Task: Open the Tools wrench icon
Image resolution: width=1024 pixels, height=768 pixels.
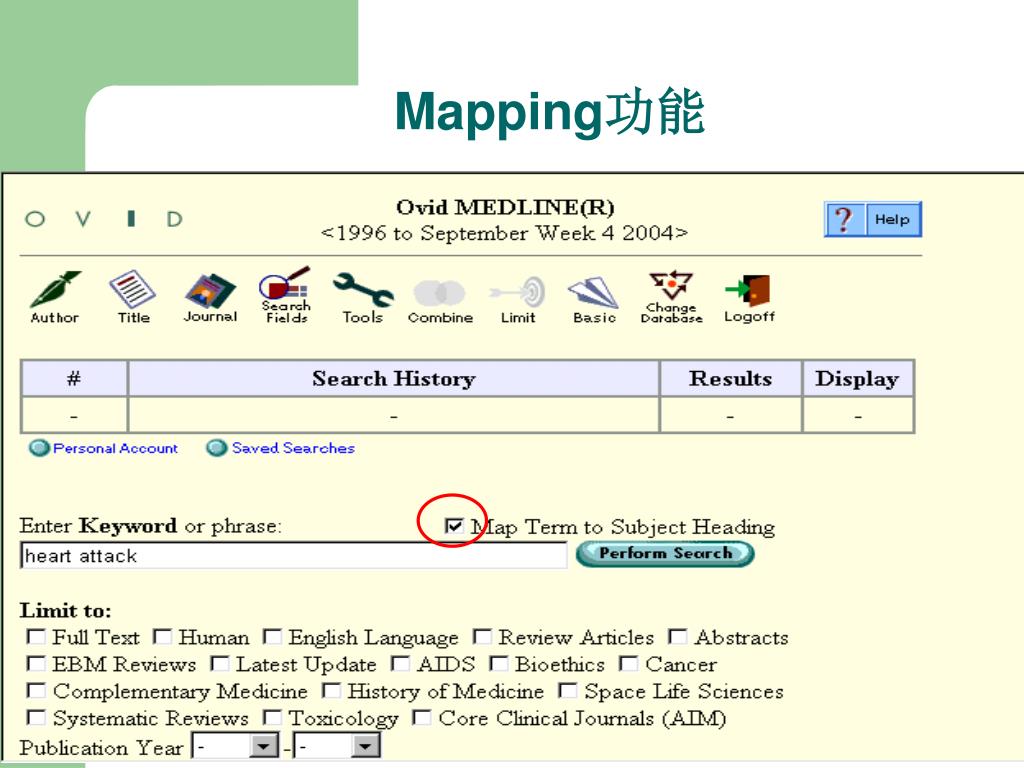Action: click(363, 298)
